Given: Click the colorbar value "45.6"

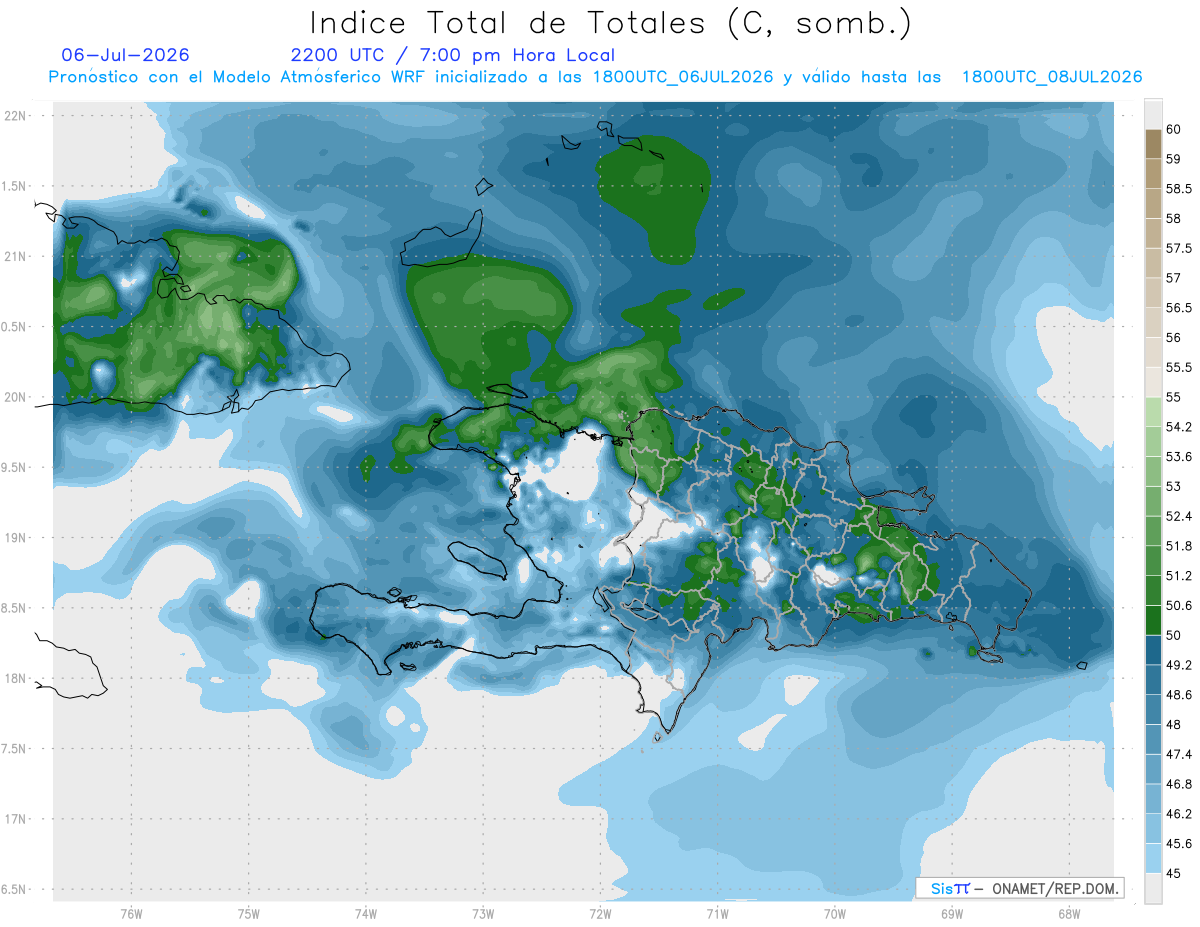Looking at the screenshot, I should 1180,844.
